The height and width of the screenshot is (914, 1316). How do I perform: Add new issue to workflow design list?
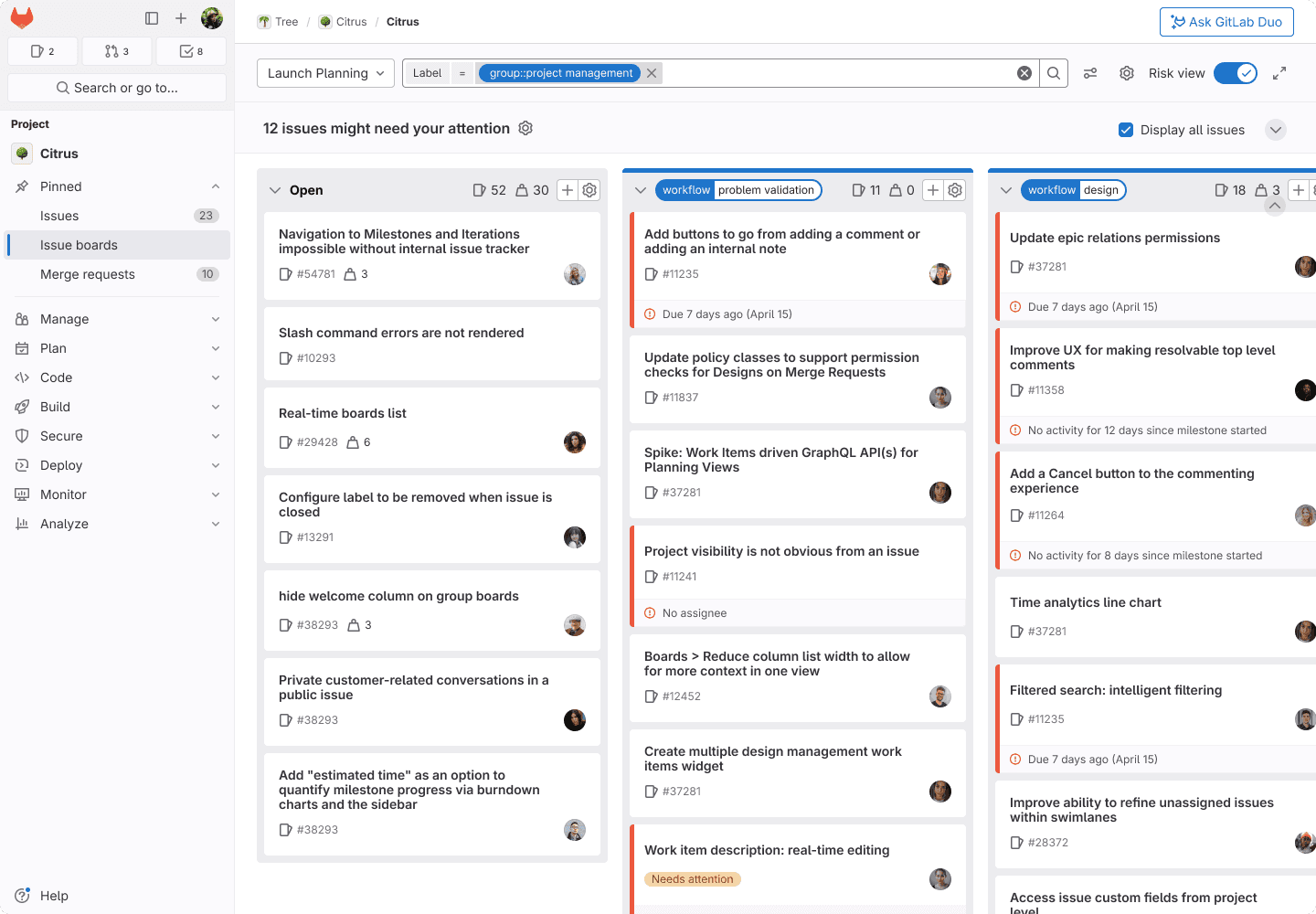coord(1299,190)
